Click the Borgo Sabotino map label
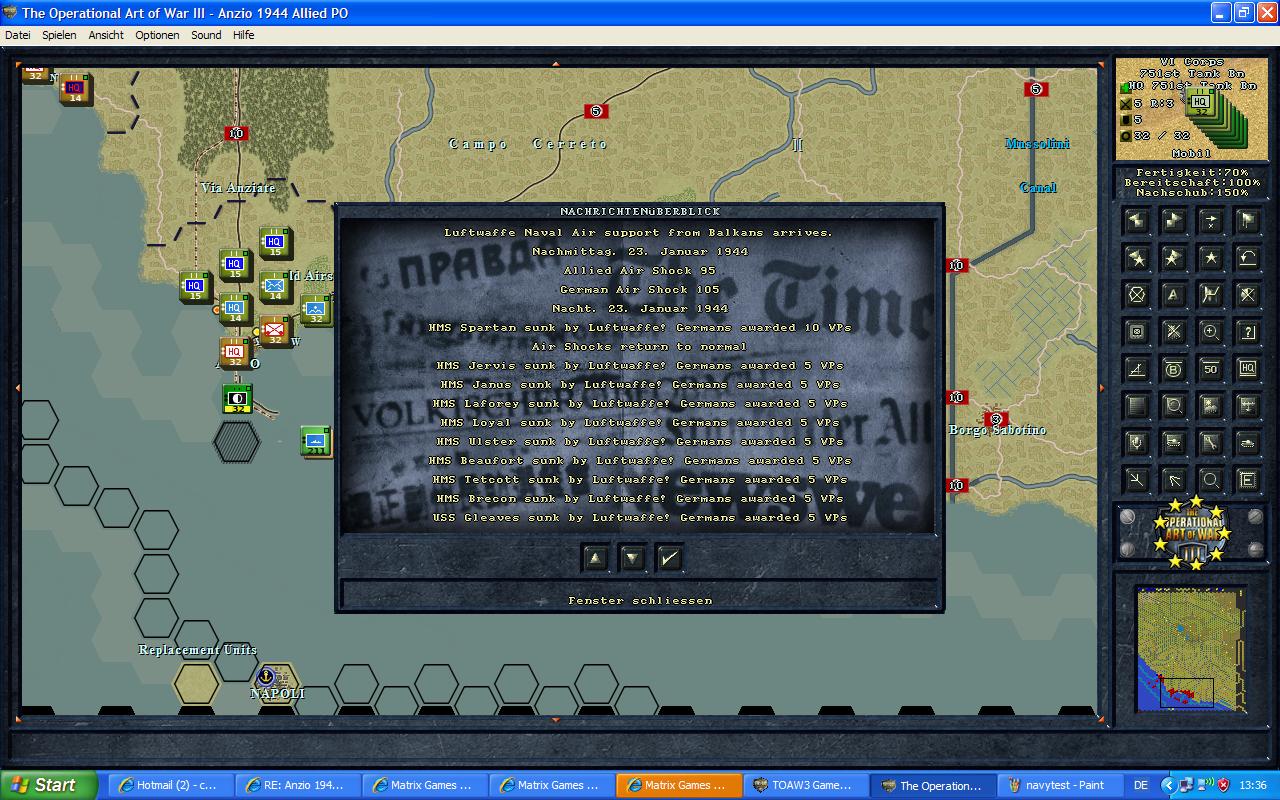This screenshot has width=1280, height=800. (998, 430)
